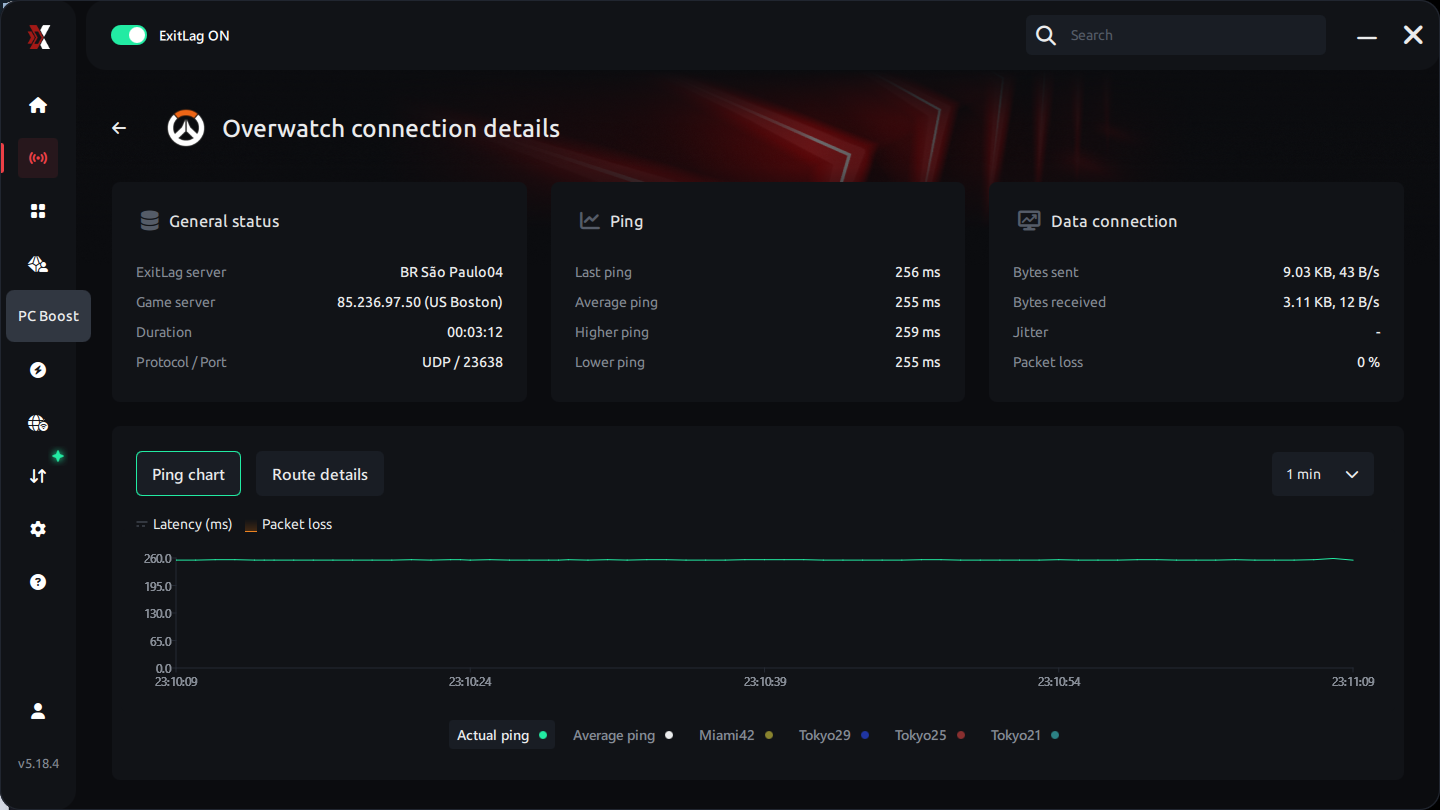Open the apps grid icon in sidebar

click(x=38, y=211)
